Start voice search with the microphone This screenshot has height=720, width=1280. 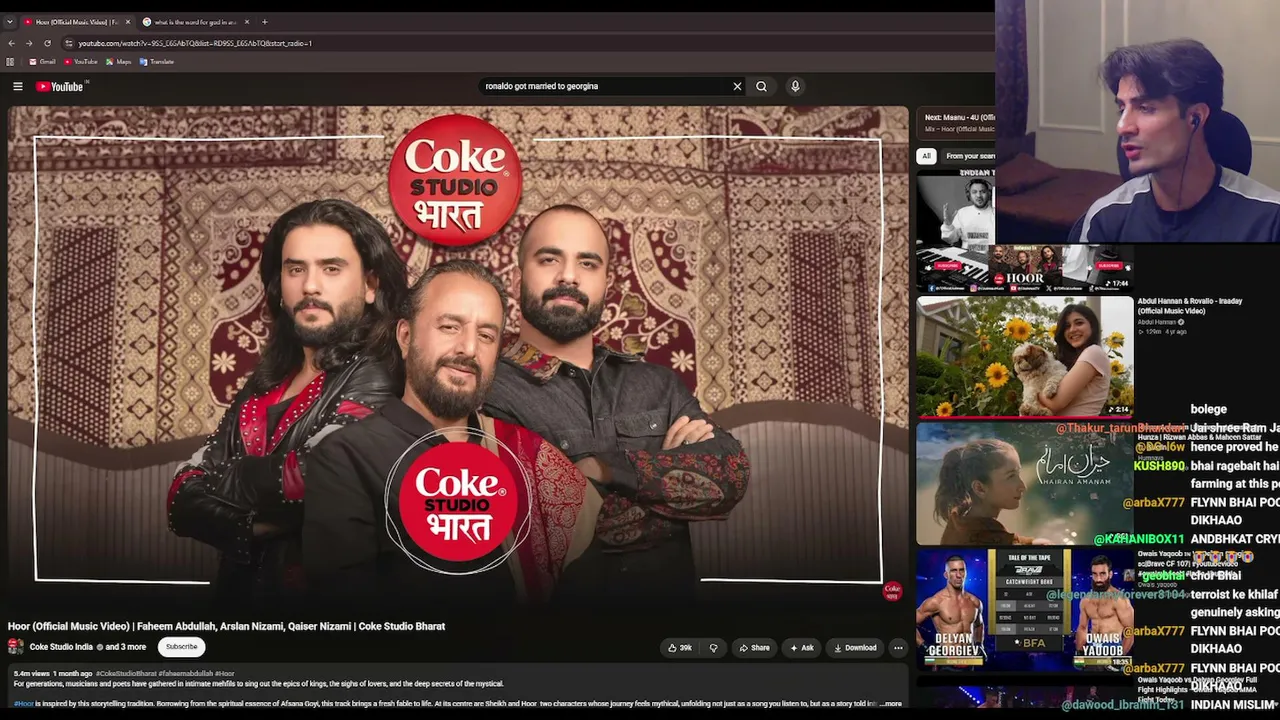pos(795,86)
